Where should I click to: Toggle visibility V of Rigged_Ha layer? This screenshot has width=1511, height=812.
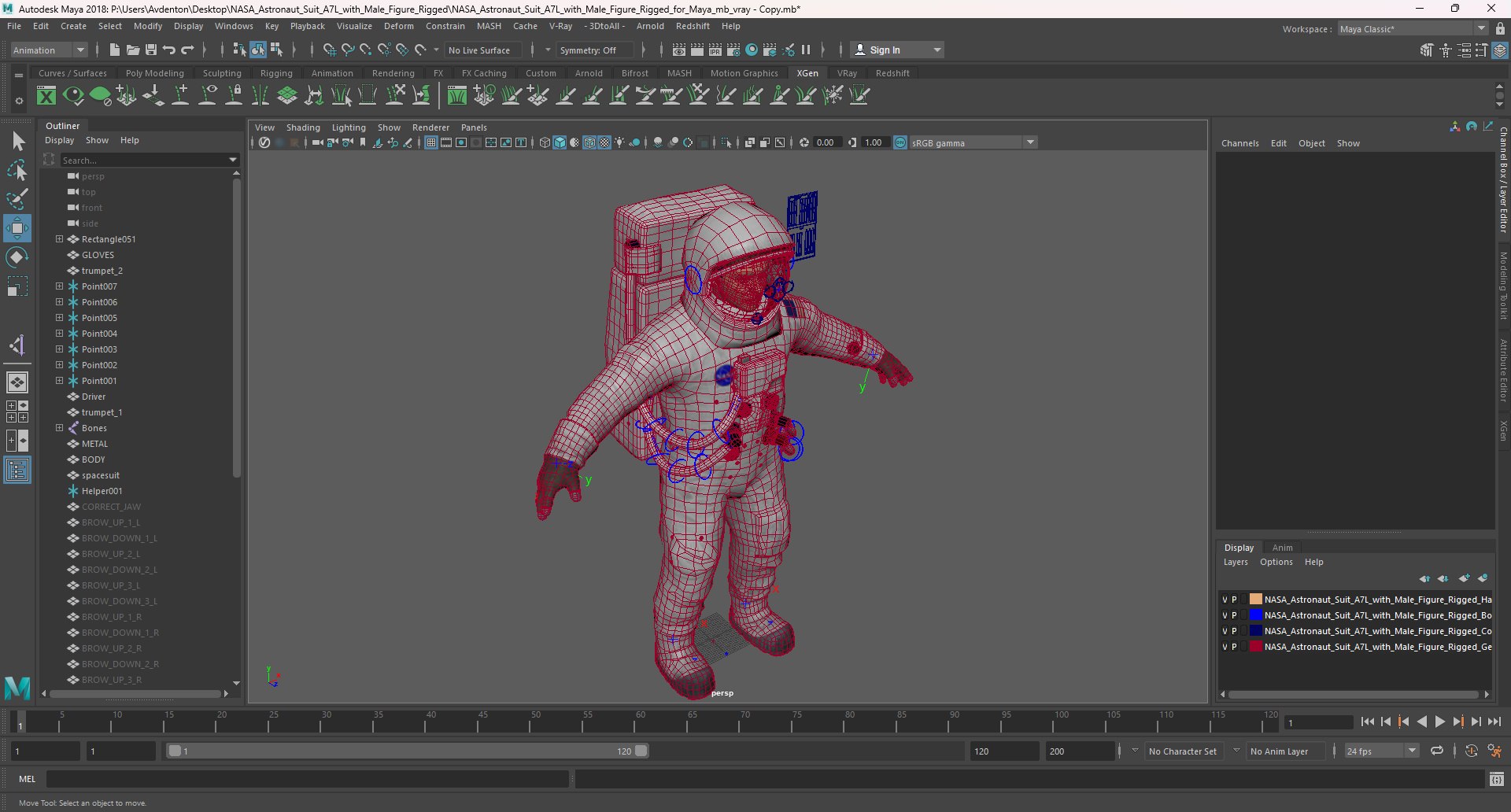(1225, 600)
